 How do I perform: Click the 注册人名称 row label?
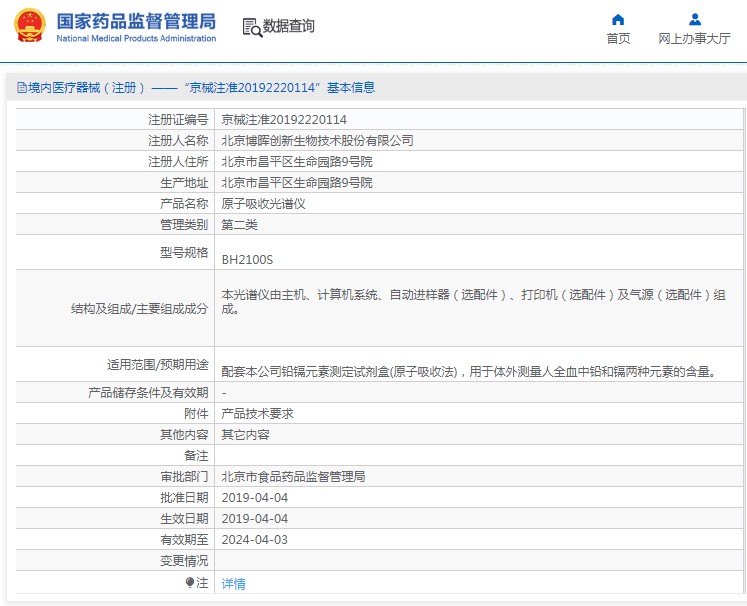click(x=178, y=141)
